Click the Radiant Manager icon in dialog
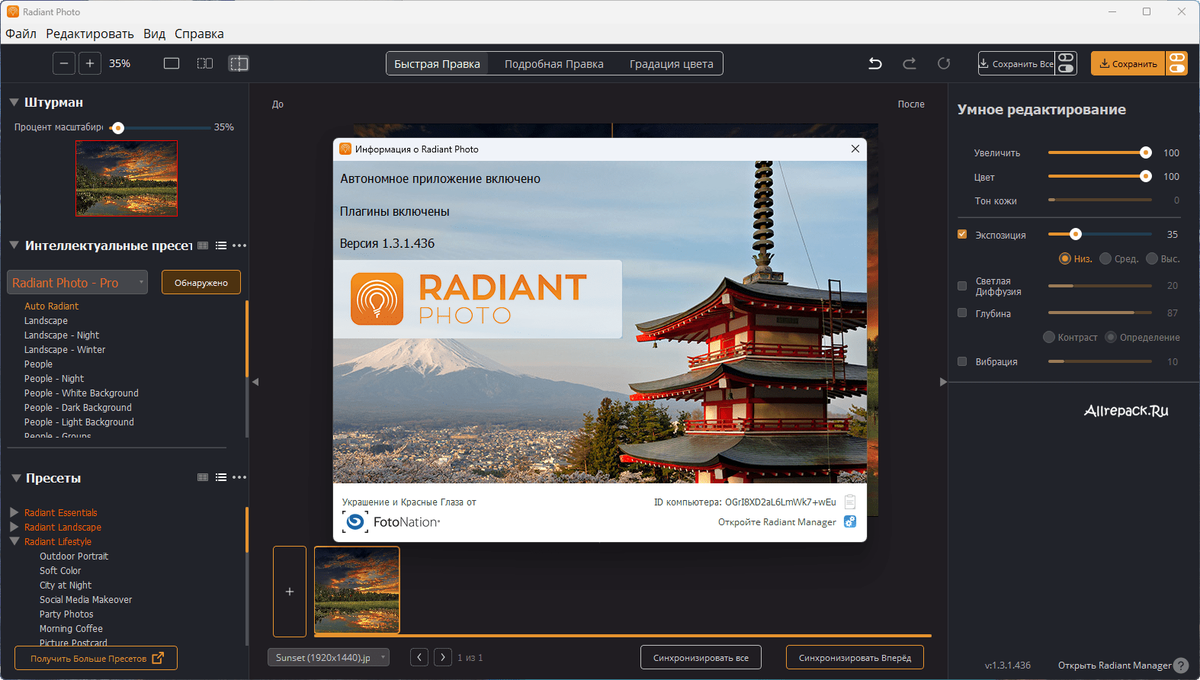 (849, 522)
